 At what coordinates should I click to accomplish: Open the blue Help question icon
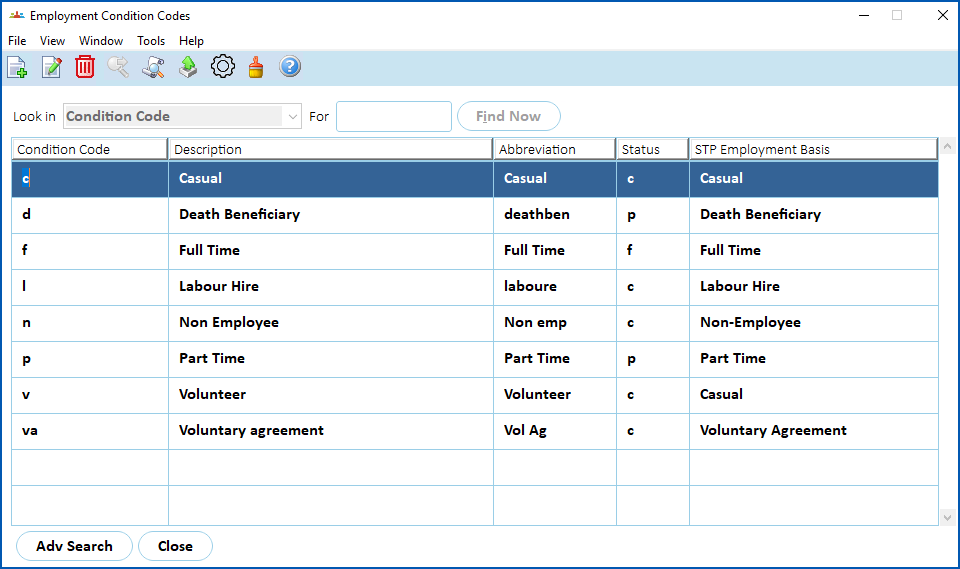290,66
